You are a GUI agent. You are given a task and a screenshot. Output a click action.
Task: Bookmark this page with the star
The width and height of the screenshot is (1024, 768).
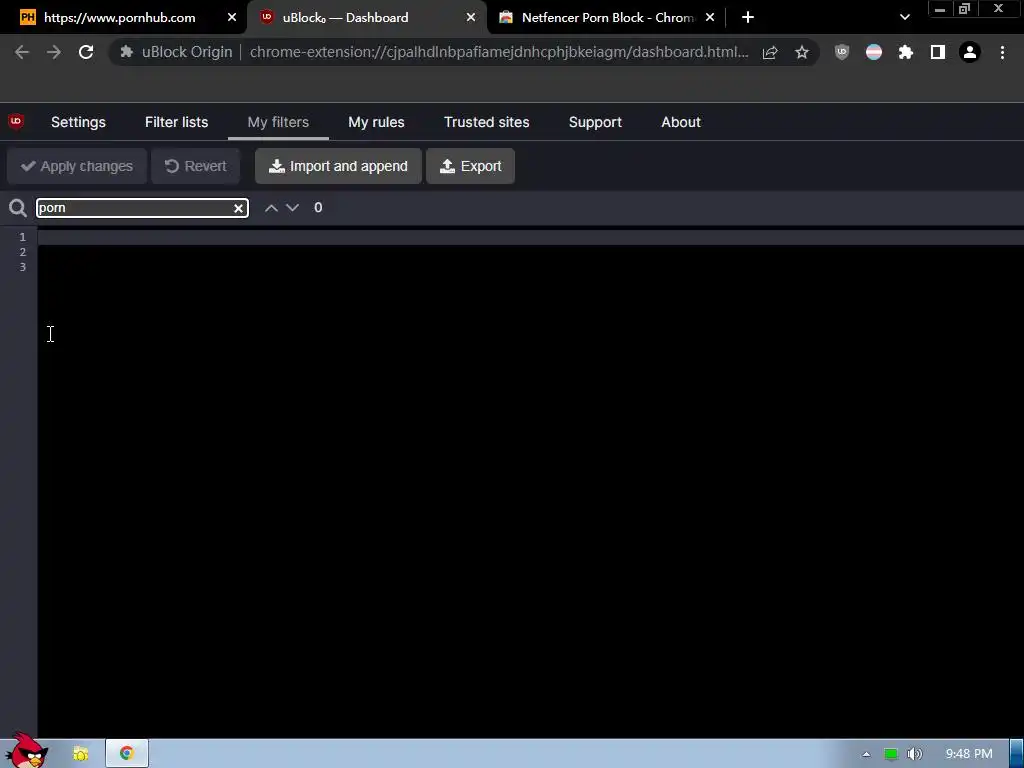pos(802,52)
